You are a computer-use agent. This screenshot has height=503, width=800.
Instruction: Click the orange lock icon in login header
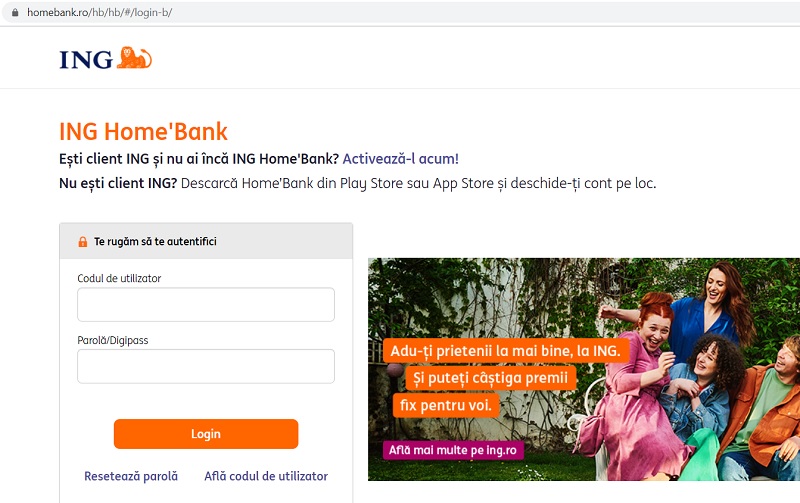tap(83, 242)
